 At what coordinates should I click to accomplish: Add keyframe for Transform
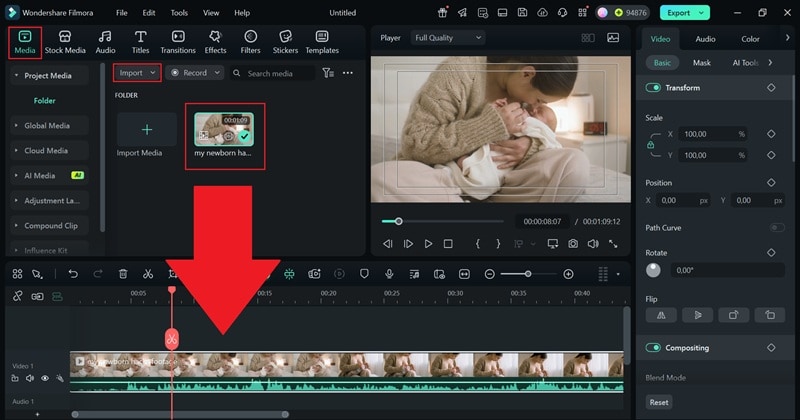click(771, 88)
